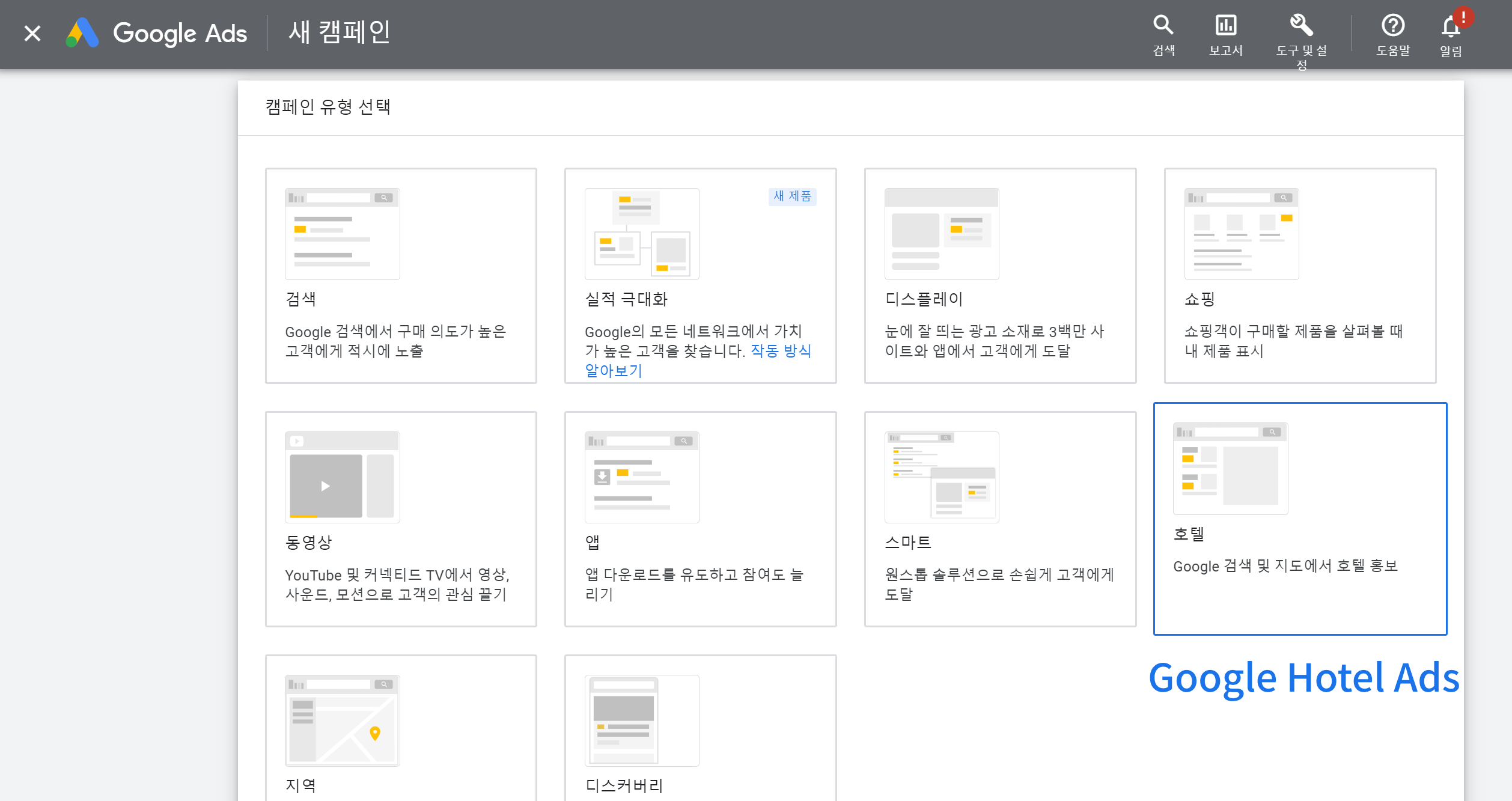Click the 지역 map pin illustration

pyautogui.click(x=343, y=720)
